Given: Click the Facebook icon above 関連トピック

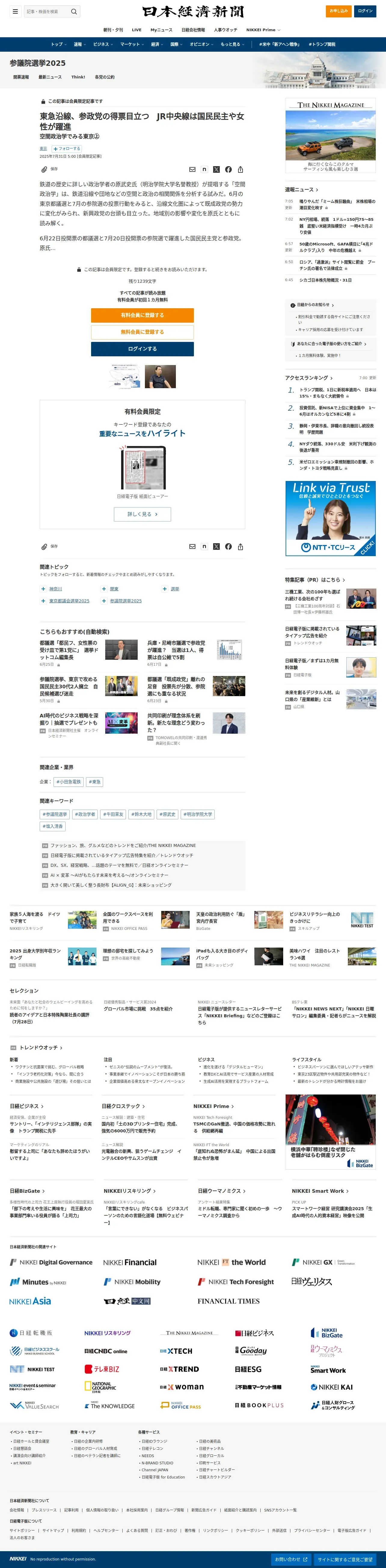Looking at the screenshot, I should [228, 547].
